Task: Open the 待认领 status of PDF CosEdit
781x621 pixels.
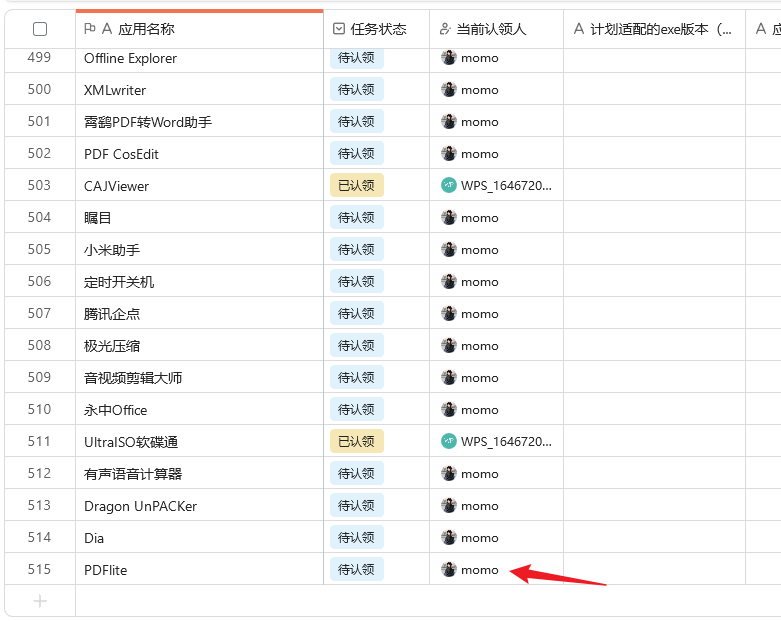Action: [357, 153]
